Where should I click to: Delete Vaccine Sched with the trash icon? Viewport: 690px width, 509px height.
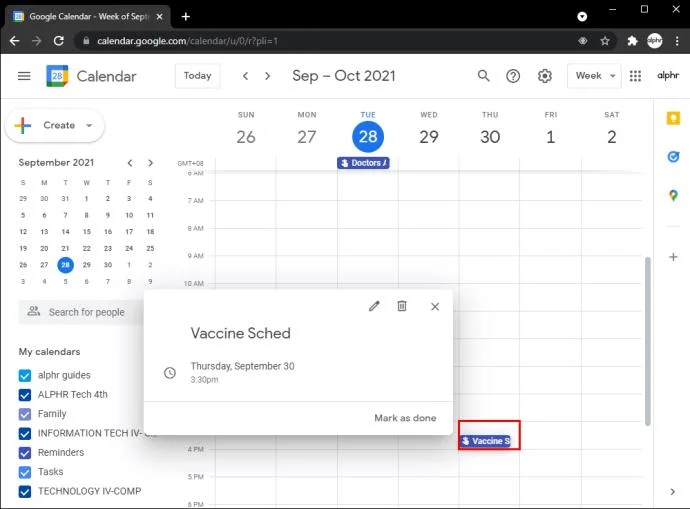pyautogui.click(x=402, y=306)
